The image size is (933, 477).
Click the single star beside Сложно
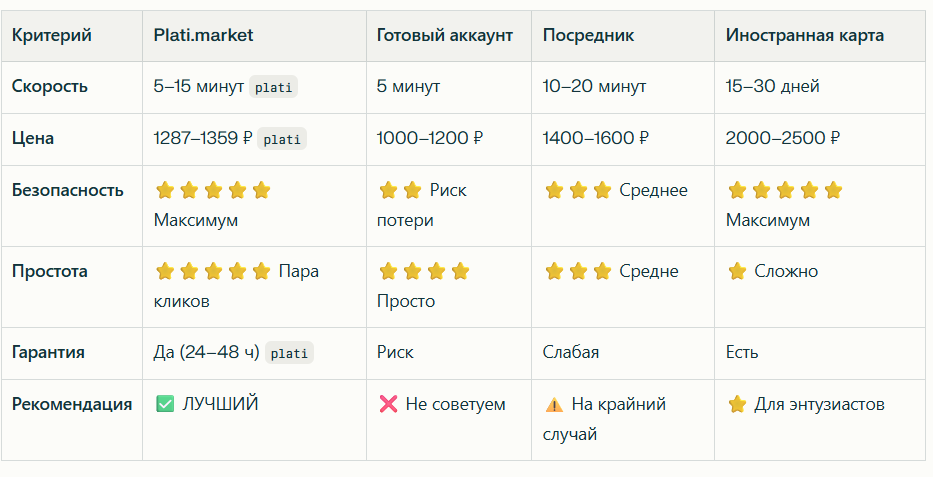point(737,271)
